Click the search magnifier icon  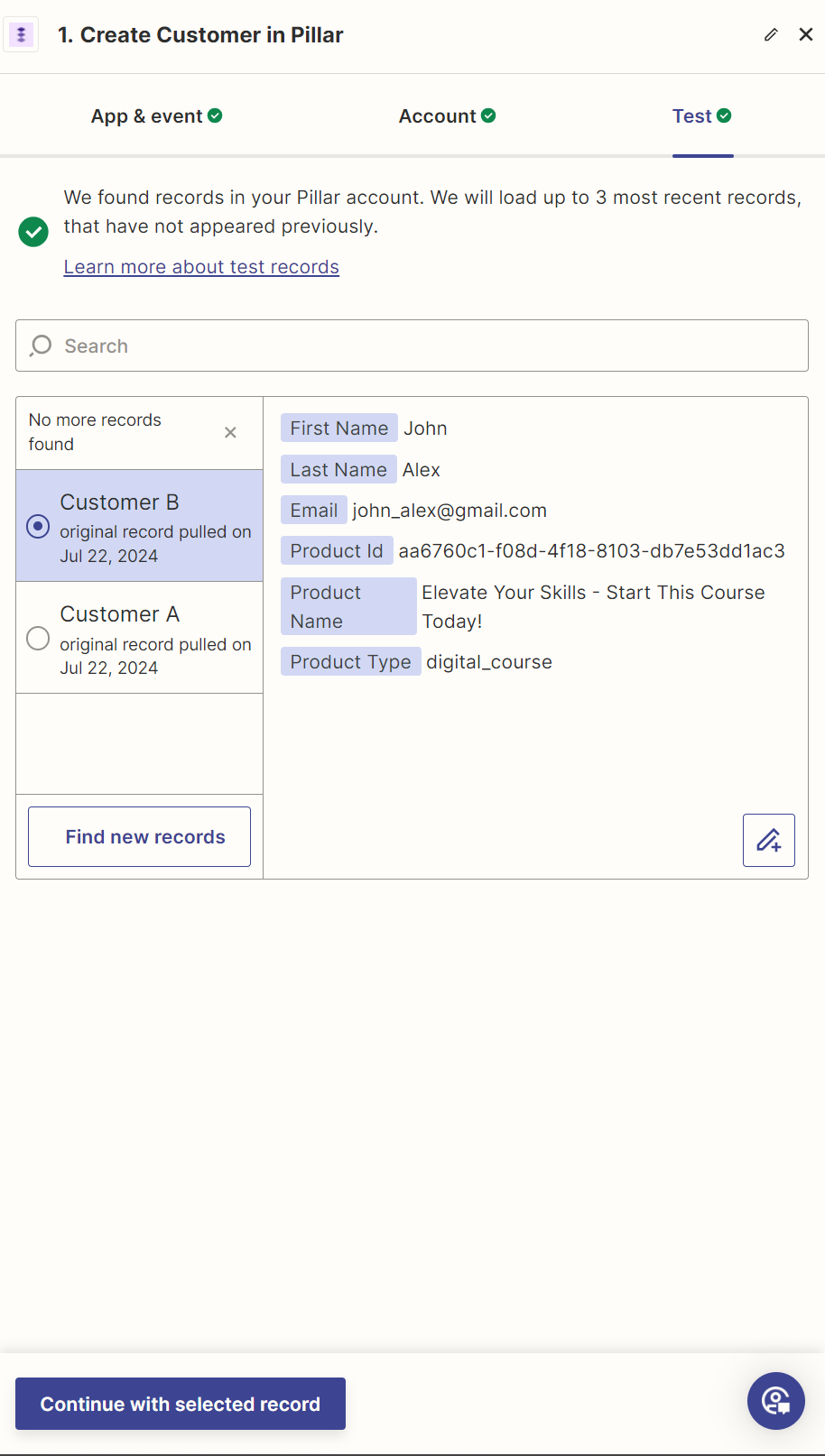pos(41,346)
